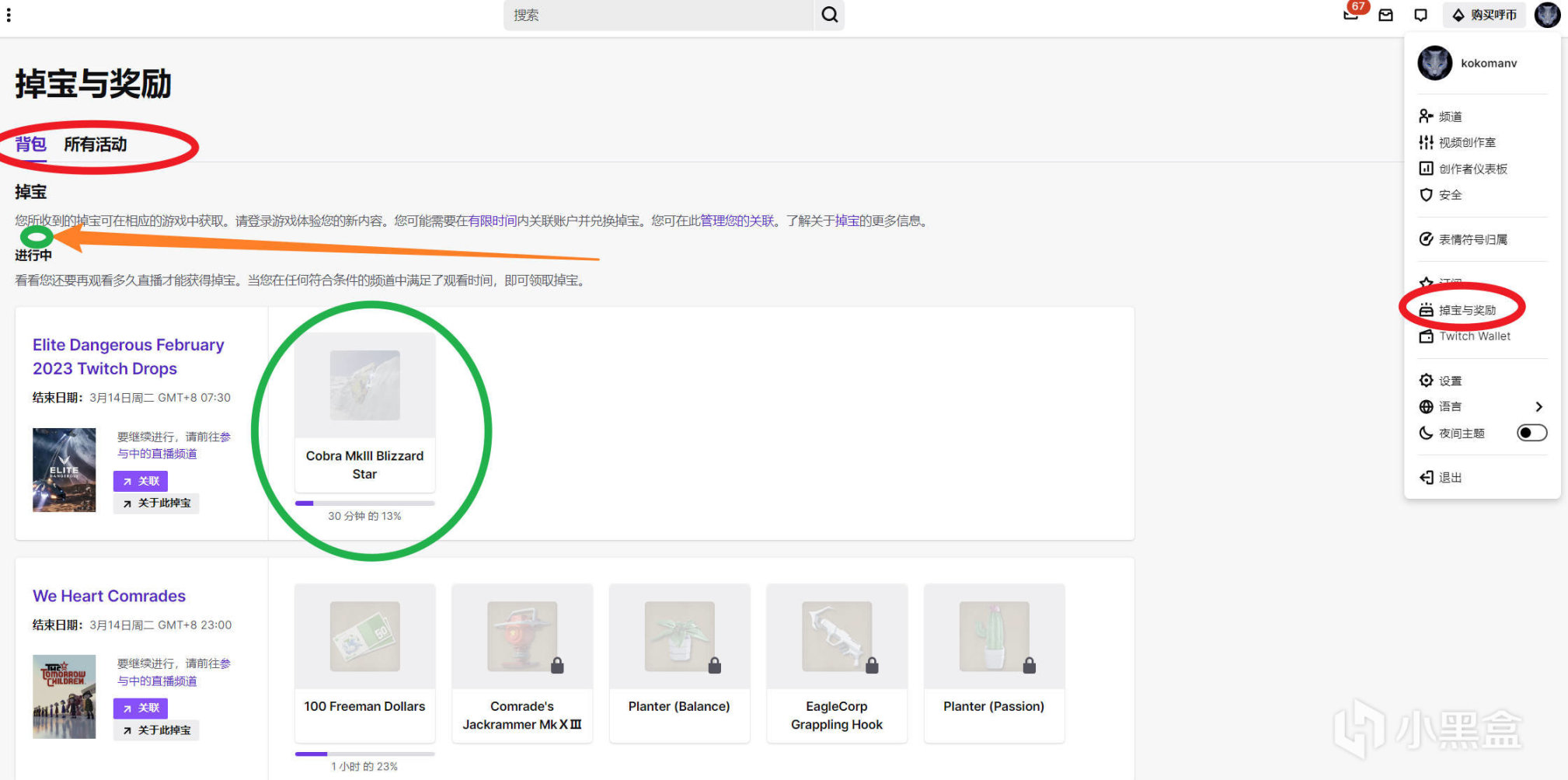Screen dimensions: 1568x780
Task: Click 关联 button for Elite Dangerous
Action: pos(141,481)
